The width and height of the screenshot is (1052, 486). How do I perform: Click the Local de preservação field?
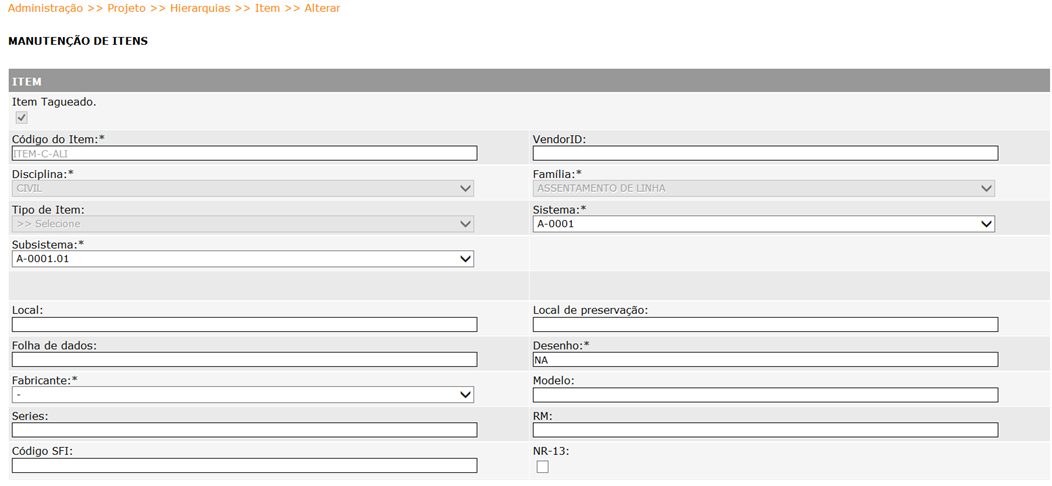coord(766,324)
